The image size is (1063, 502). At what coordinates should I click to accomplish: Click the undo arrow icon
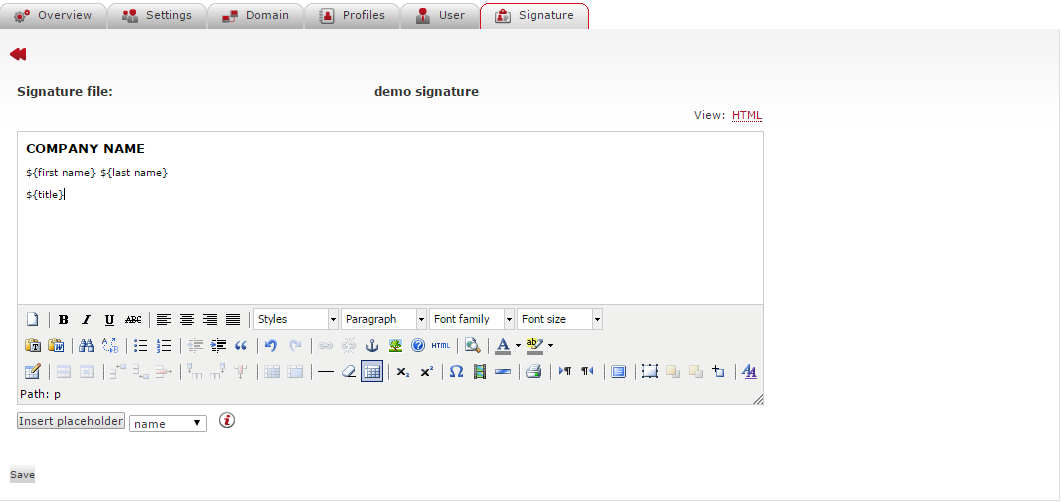(x=271, y=346)
